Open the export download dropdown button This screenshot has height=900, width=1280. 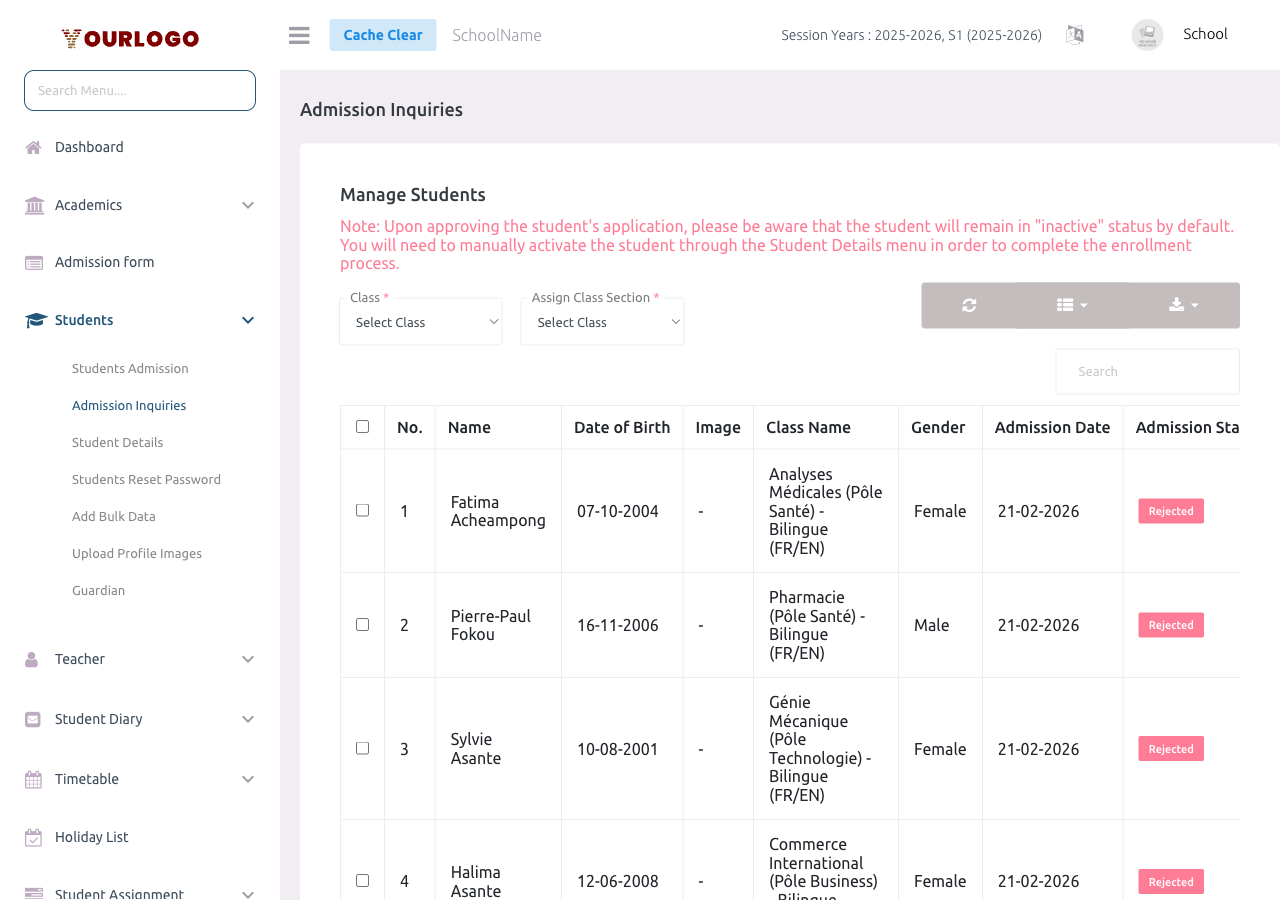click(x=1182, y=305)
